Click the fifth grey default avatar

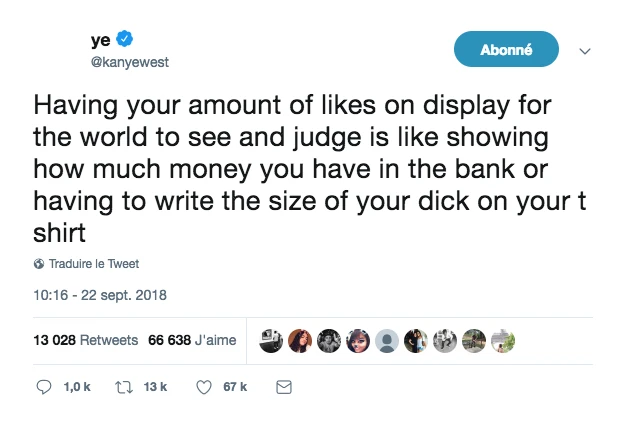[x=388, y=341]
